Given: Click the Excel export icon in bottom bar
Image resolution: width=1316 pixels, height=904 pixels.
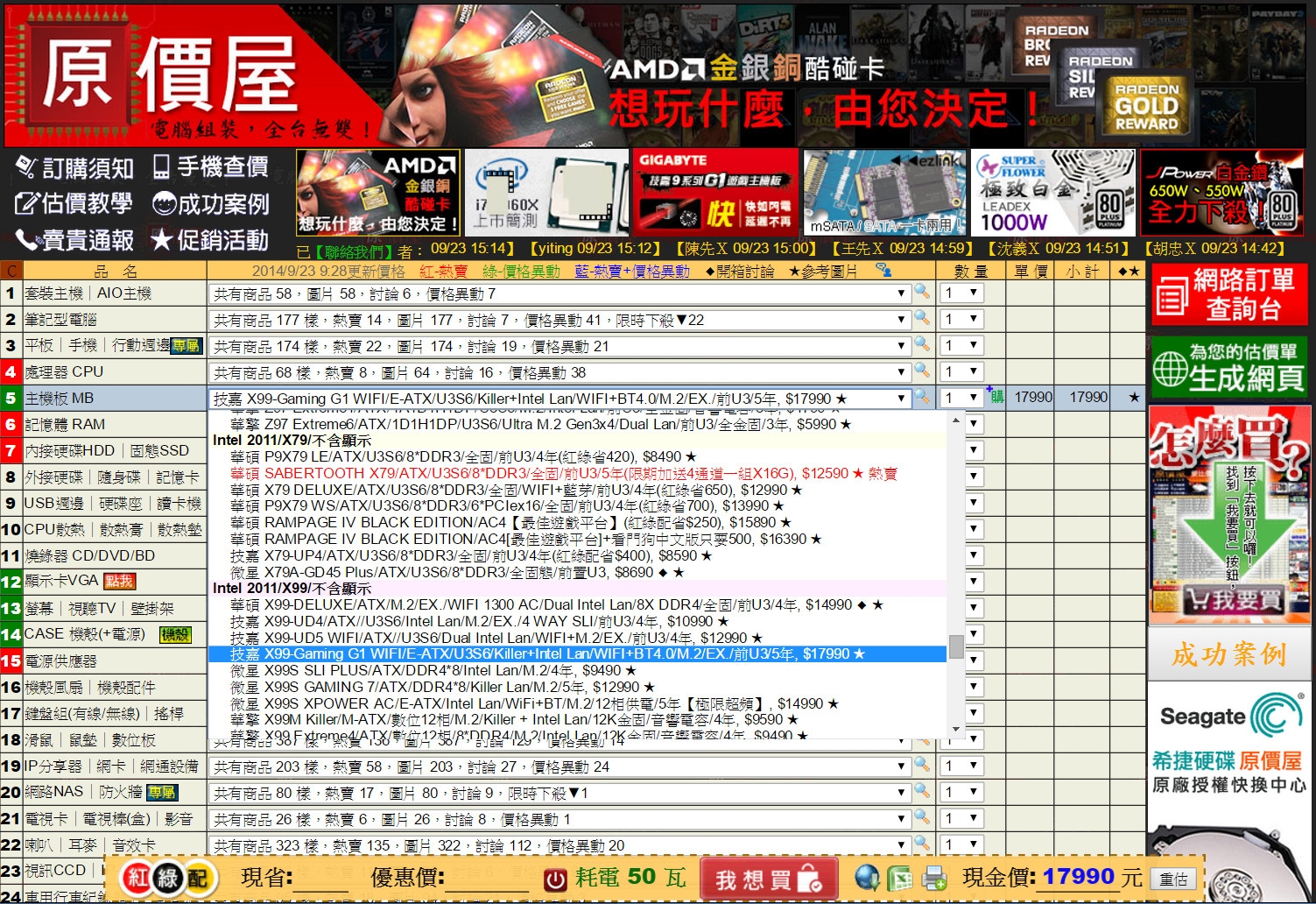Looking at the screenshot, I should 900,878.
